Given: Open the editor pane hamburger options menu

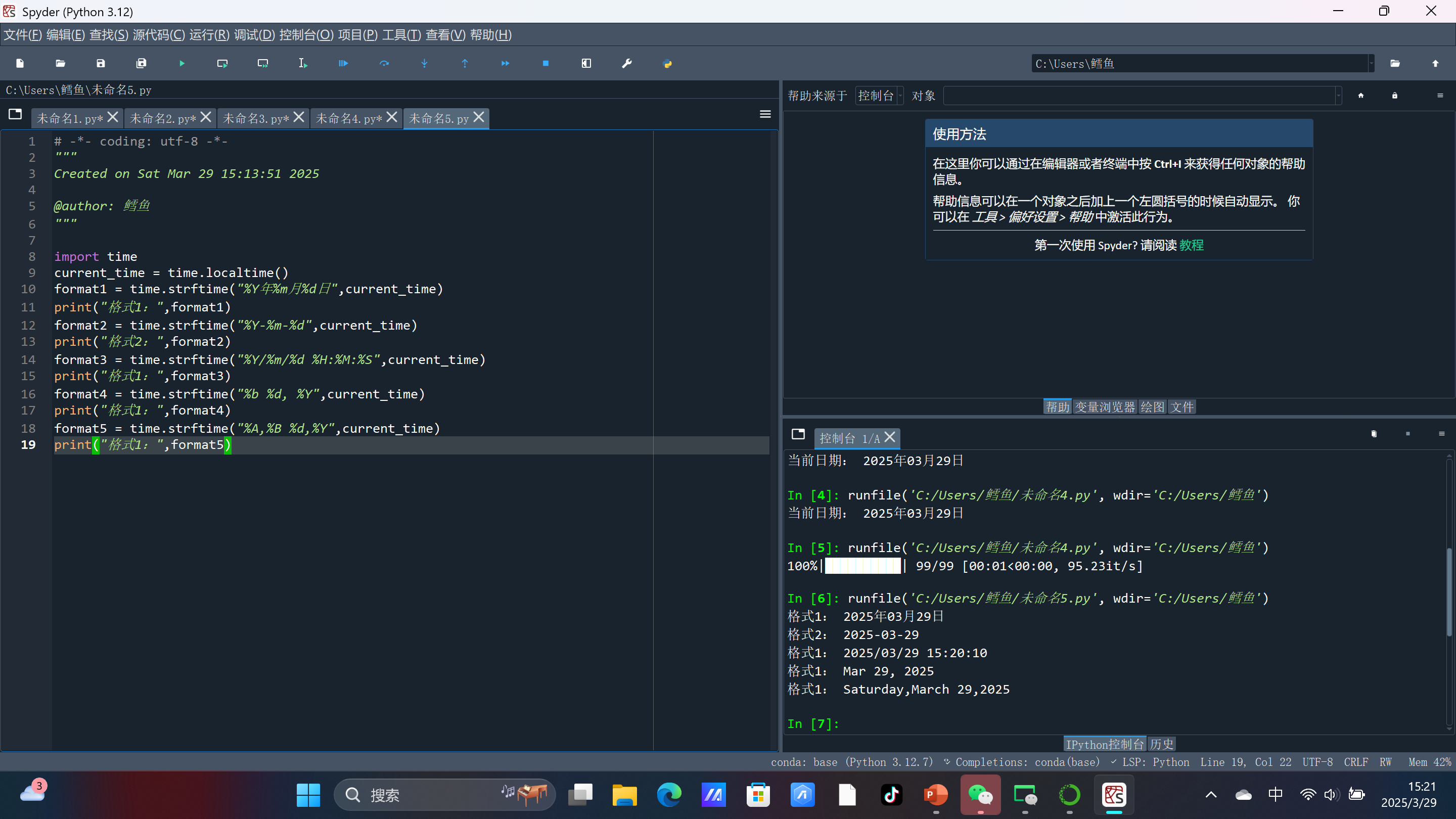Looking at the screenshot, I should tap(765, 114).
